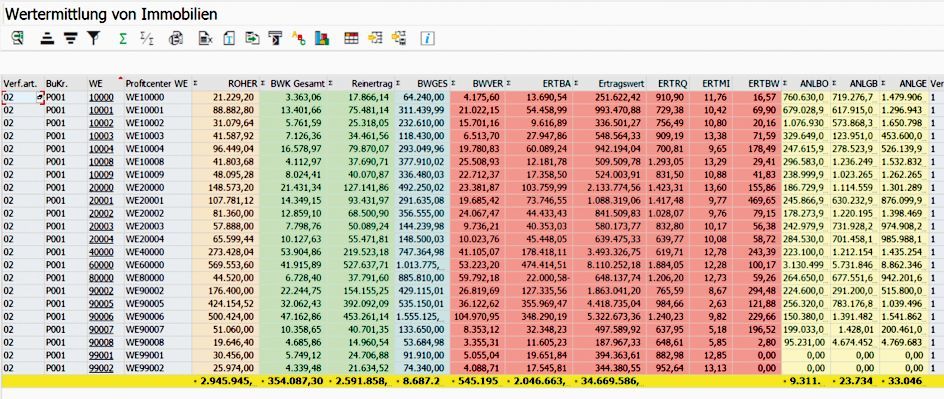
Task: Select the Ertragswert column header
Action: coord(610,84)
